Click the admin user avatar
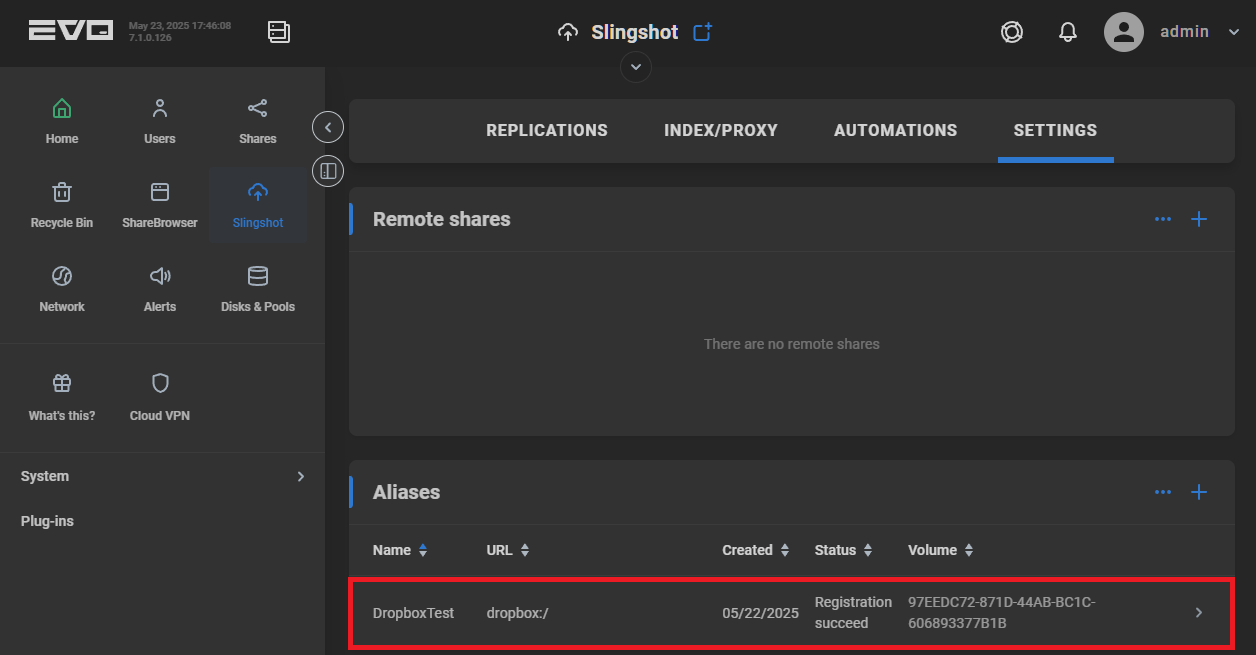Viewport: 1256px width, 655px height. coord(1124,32)
